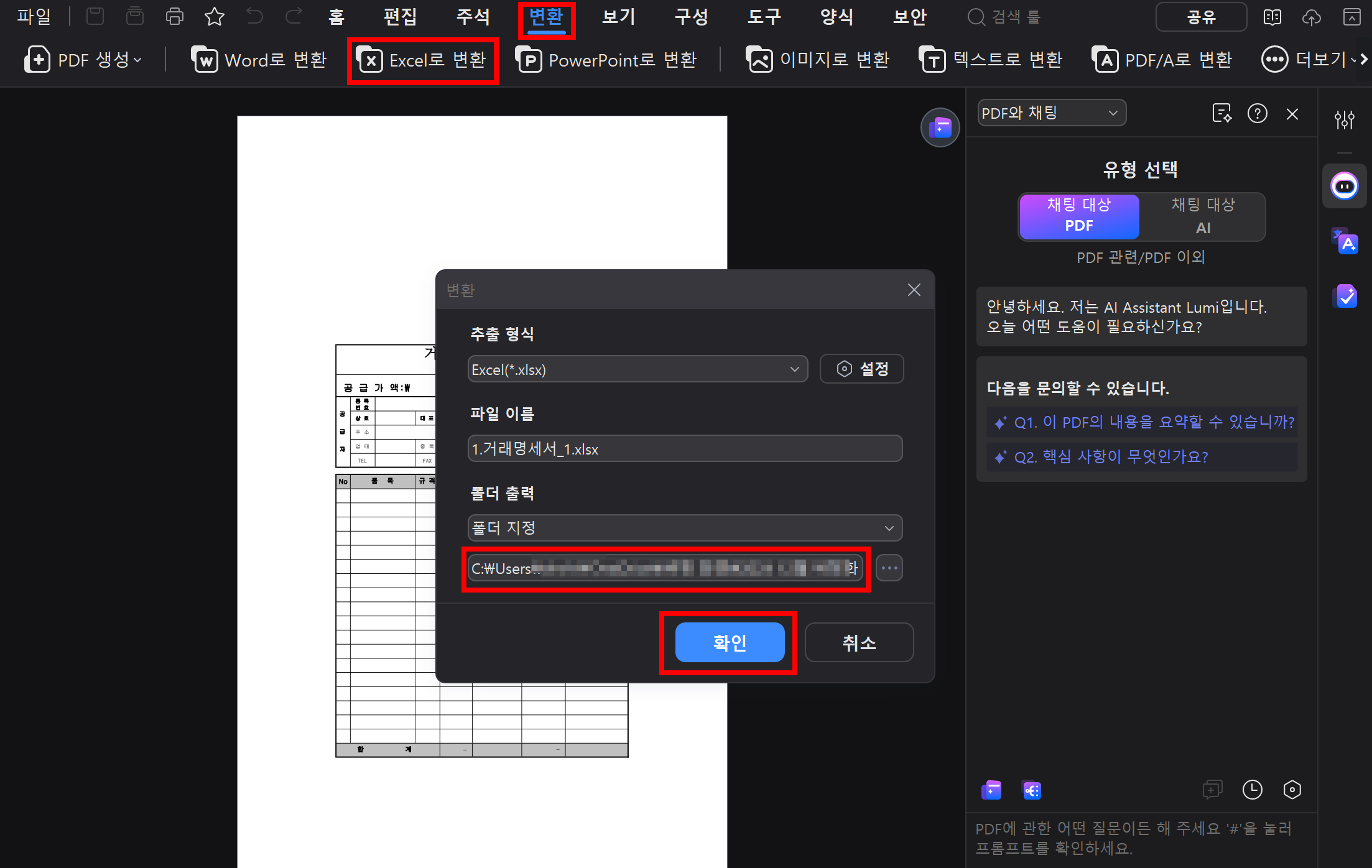Switch to the 보기 tab

619,17
